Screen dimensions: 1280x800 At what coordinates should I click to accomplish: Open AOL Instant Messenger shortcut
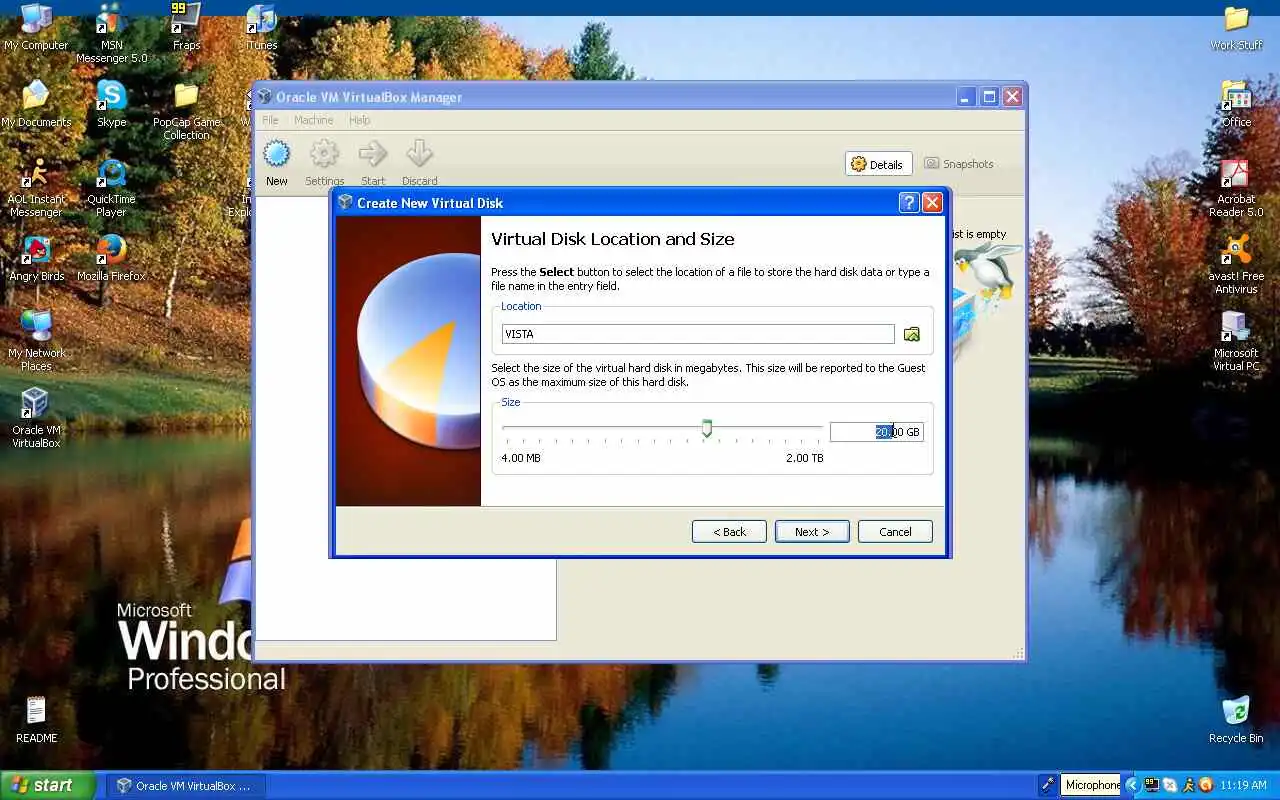tap(36, 187)
